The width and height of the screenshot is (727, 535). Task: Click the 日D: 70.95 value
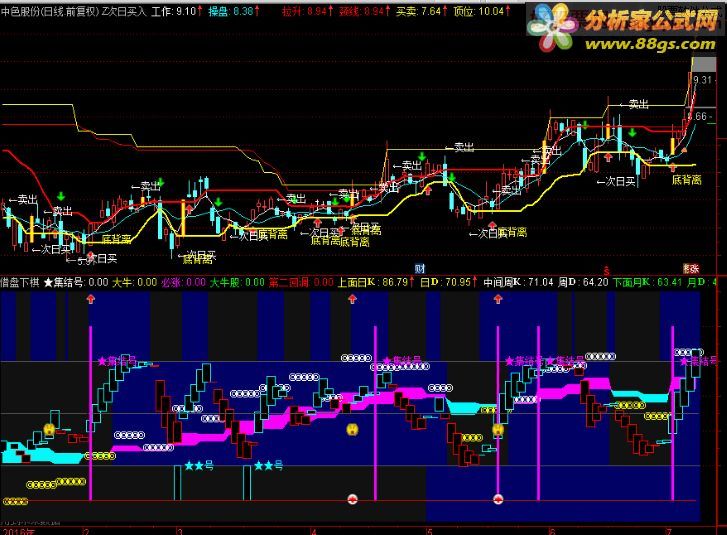pos(448,282)
